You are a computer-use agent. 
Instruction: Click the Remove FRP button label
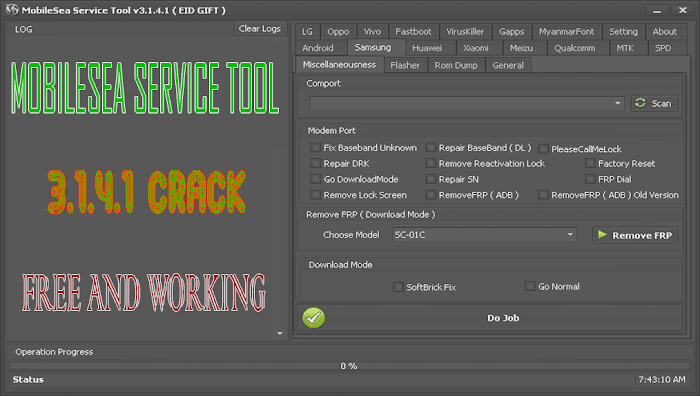pyautogui.click(x=642, y=235)
